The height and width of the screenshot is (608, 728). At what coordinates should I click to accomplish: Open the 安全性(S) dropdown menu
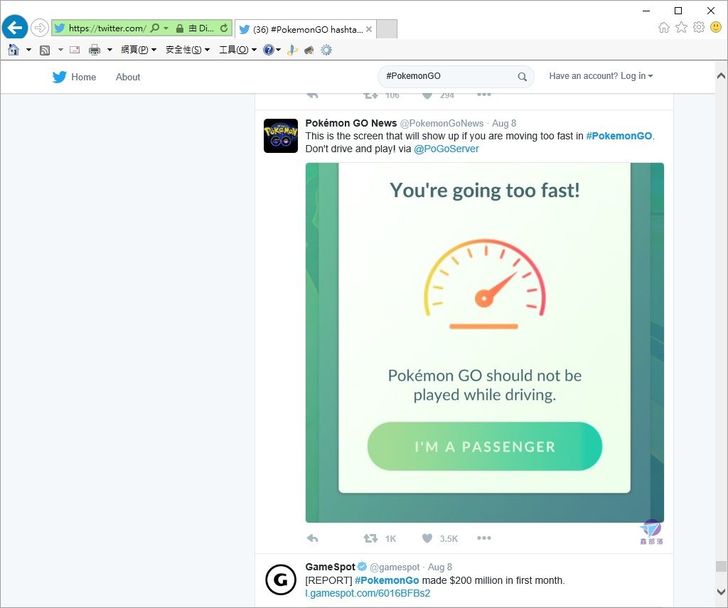(187, 50)
